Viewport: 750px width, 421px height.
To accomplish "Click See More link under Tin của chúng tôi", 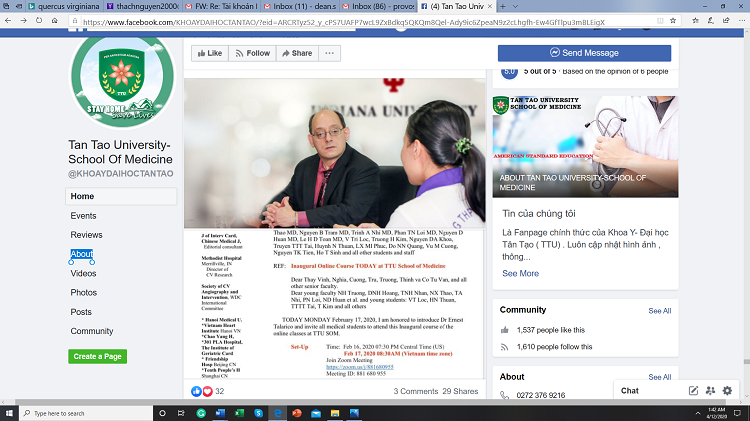I will [520, 273].
